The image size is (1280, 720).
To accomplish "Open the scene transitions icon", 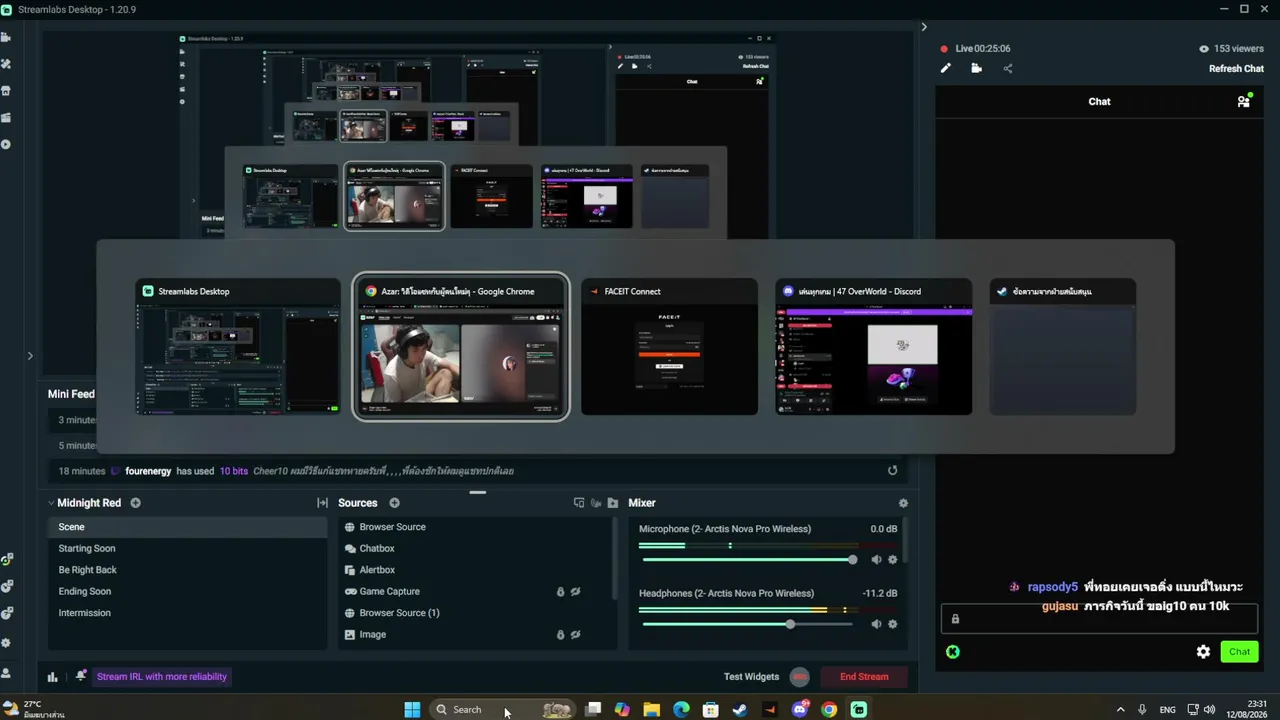I will click(x=322, y=503).
